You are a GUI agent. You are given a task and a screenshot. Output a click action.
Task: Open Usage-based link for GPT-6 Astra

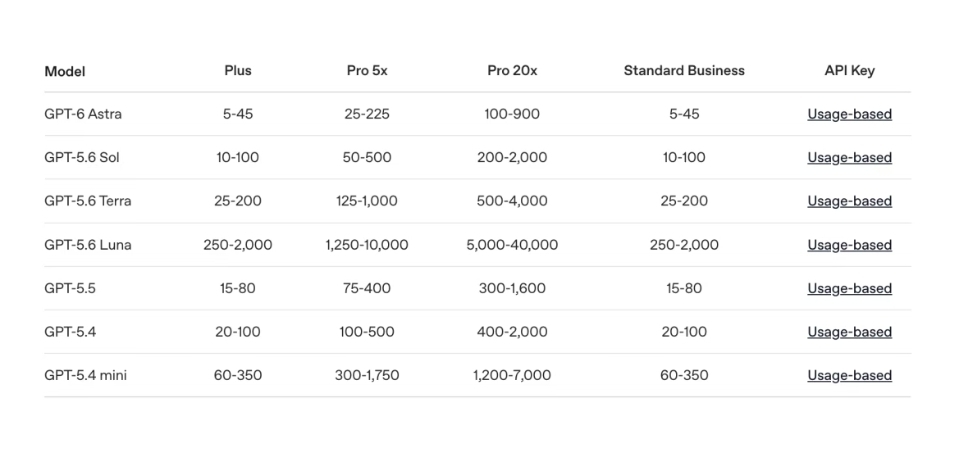click(850, 114)
